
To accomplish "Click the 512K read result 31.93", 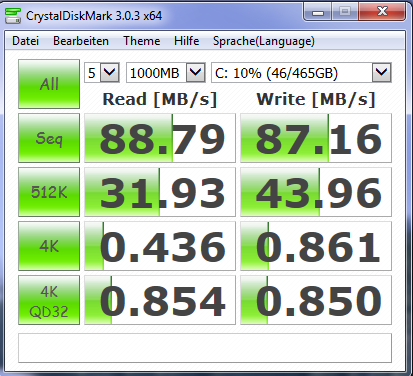I will pos(160,192).
